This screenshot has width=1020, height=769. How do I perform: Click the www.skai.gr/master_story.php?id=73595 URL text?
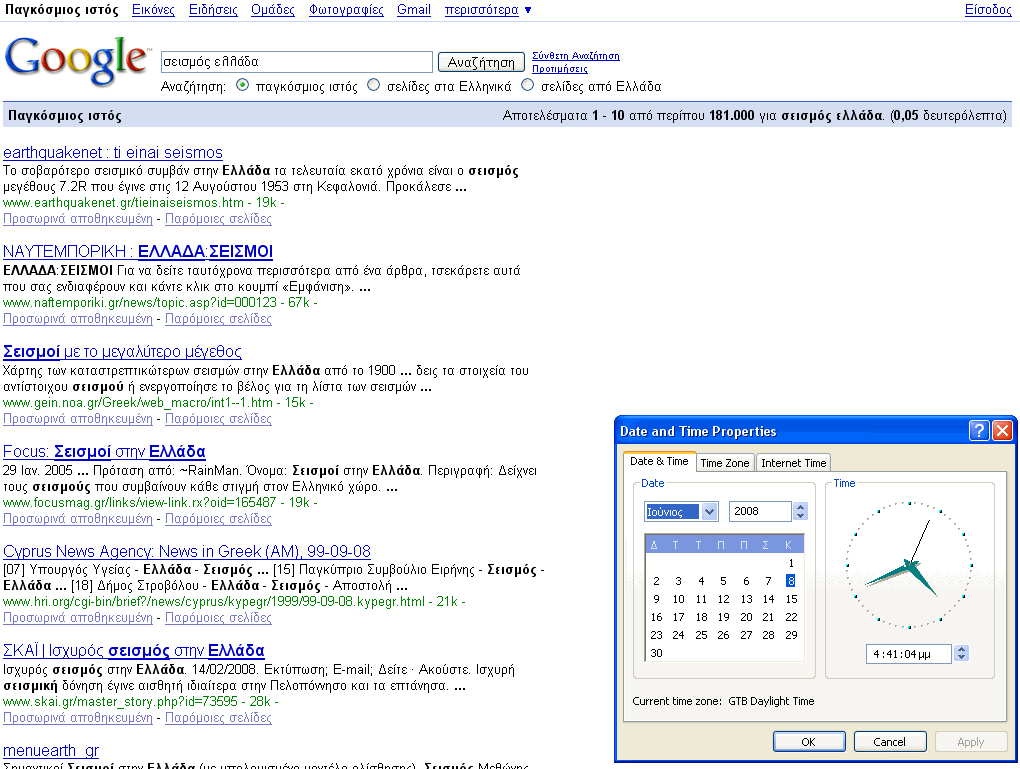[x=120, y=701]
